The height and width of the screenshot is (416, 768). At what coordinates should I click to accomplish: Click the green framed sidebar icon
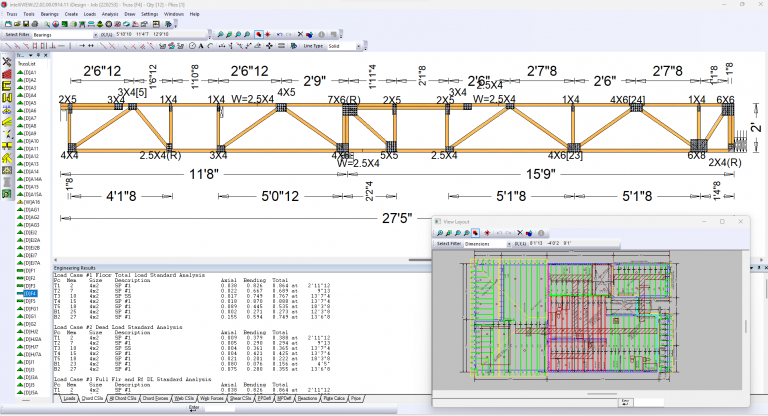[7, 194]
